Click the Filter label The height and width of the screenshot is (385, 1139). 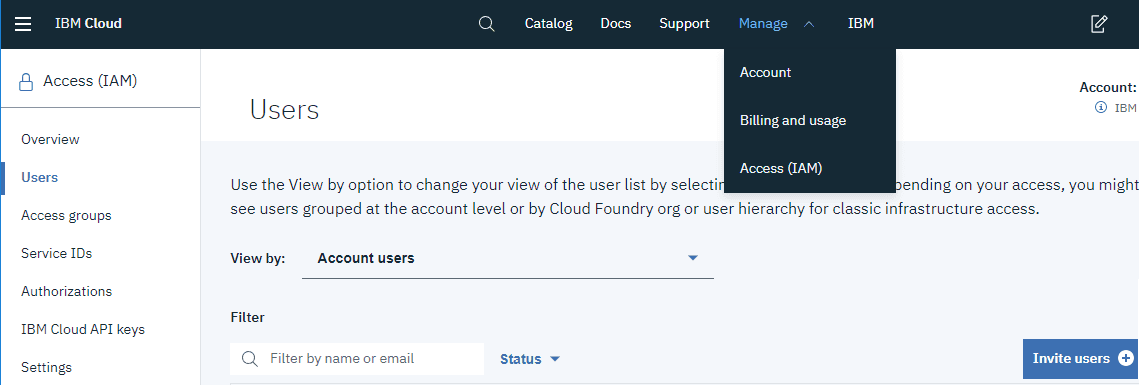tap(248, 317)
